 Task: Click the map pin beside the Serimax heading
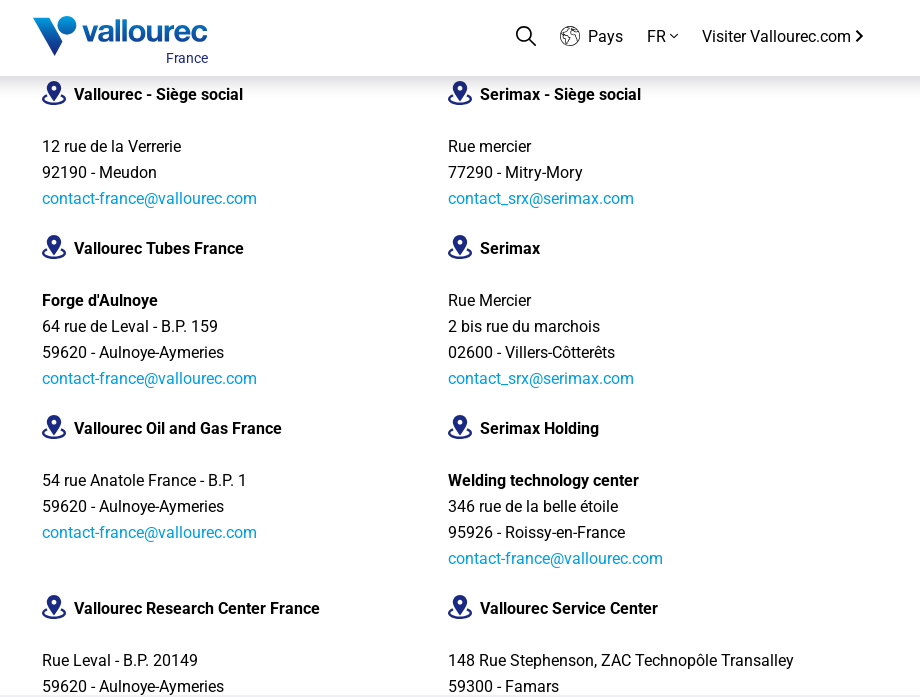coord(460,248)
